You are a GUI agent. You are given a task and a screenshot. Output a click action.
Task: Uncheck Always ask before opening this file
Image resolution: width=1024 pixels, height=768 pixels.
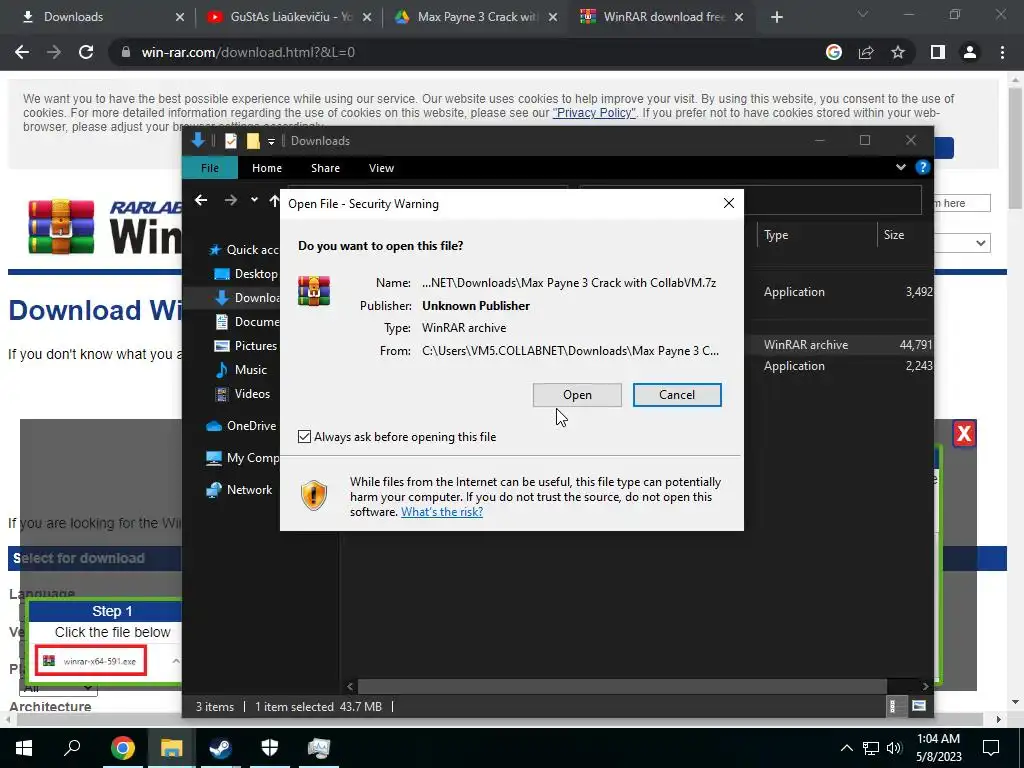[304, 436]
